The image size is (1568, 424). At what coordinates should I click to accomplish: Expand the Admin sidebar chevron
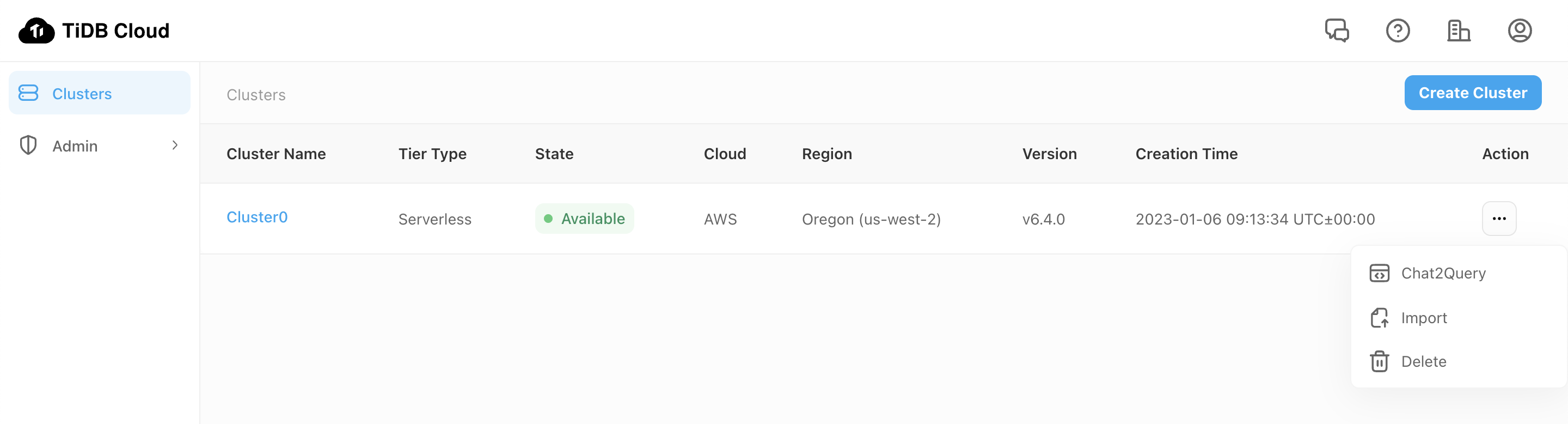(x=175, y=146)
